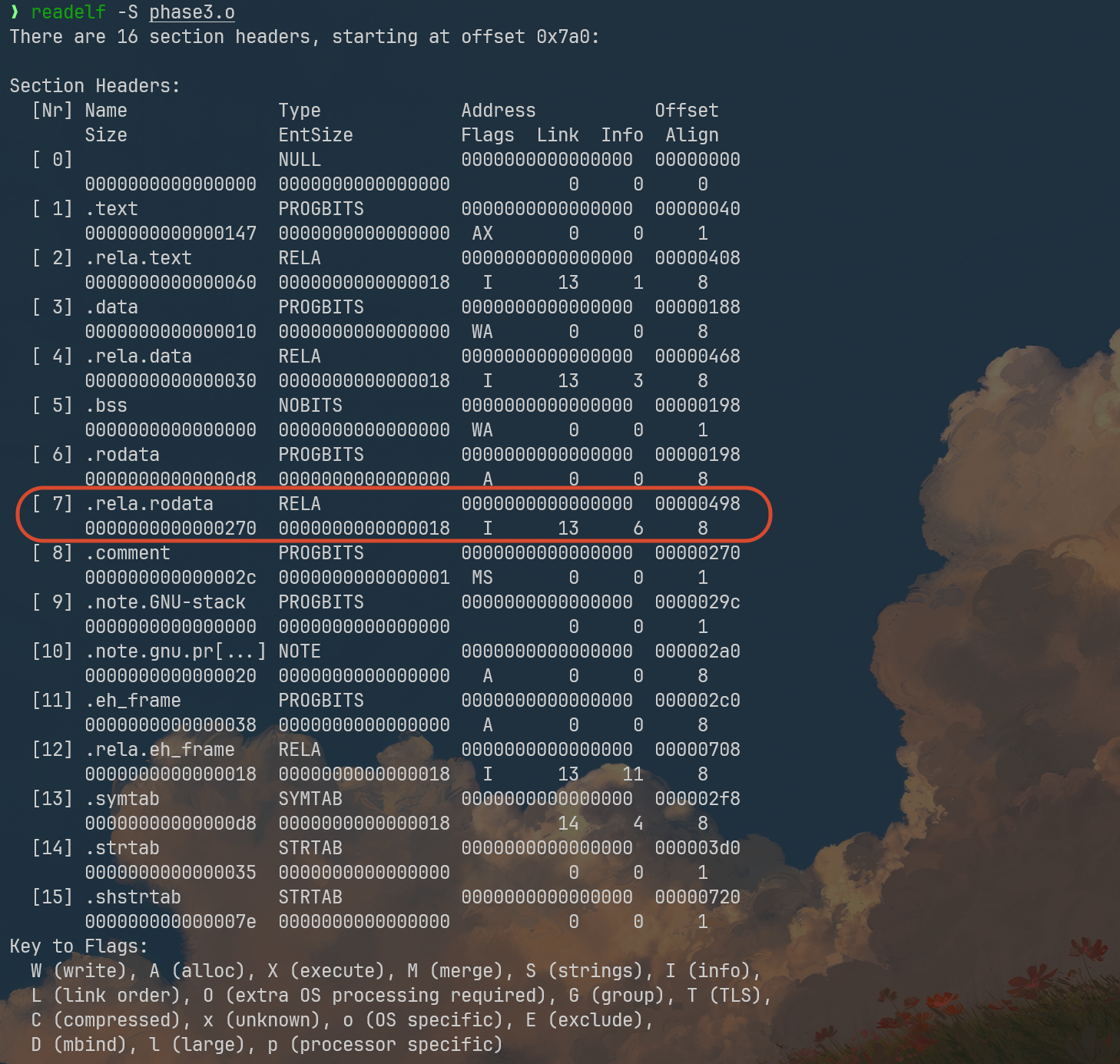Click the phase3.o filename in command
Viewport: 1120px width, 1064px height.
click(x=192, y=12)
